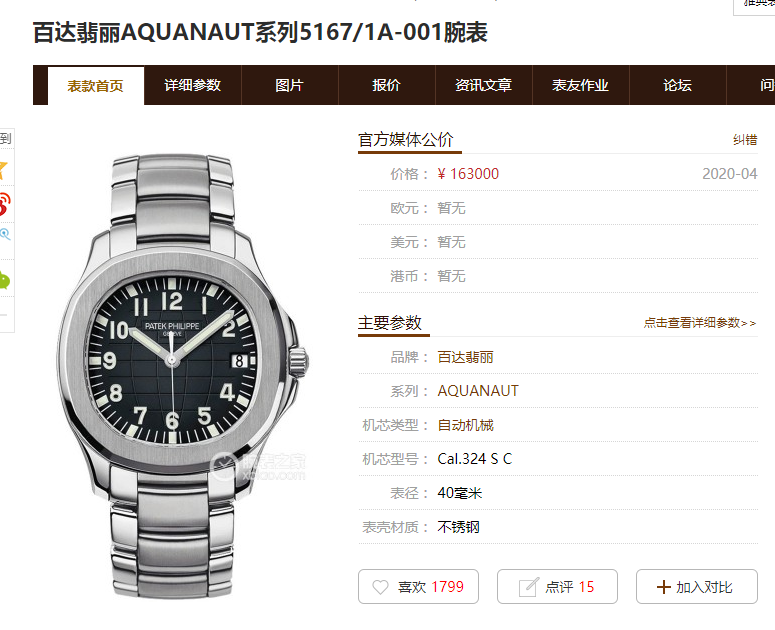Open the 详细参数 tab
Image resolution: width=775 pixels, height=630 pixels.
coord(193,85)
